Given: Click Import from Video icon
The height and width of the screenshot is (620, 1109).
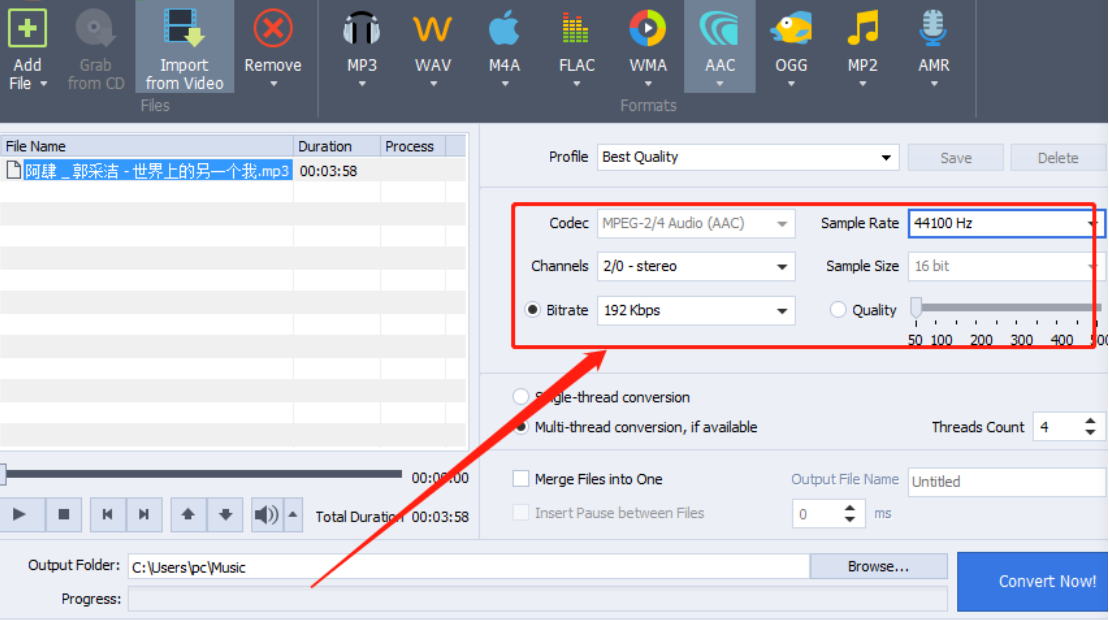Looking at the screenshot, I should [x=184, y=29].
